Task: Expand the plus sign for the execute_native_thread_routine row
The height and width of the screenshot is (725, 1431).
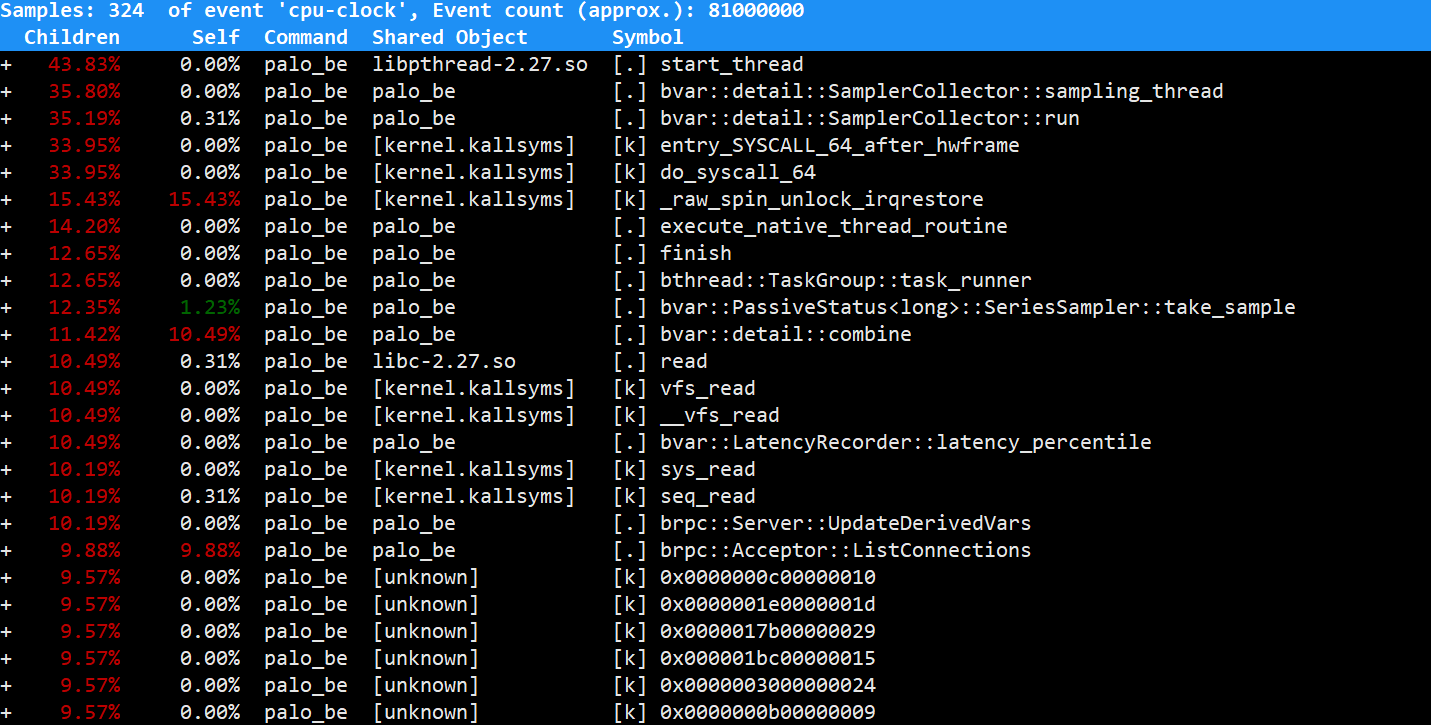Action: 6,226
